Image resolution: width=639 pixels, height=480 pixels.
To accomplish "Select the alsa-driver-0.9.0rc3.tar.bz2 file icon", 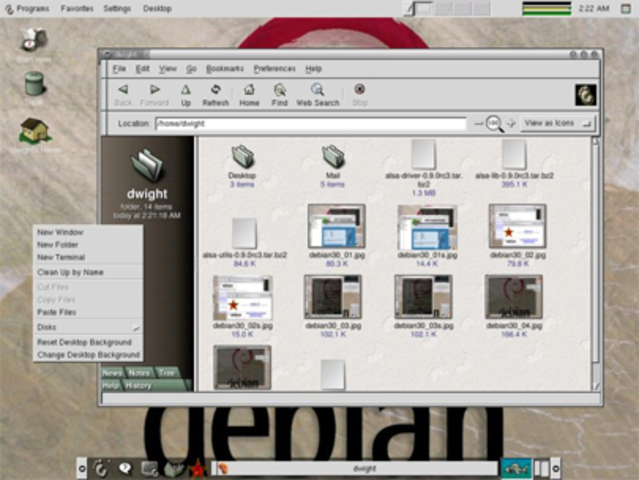I will [423, 154].
